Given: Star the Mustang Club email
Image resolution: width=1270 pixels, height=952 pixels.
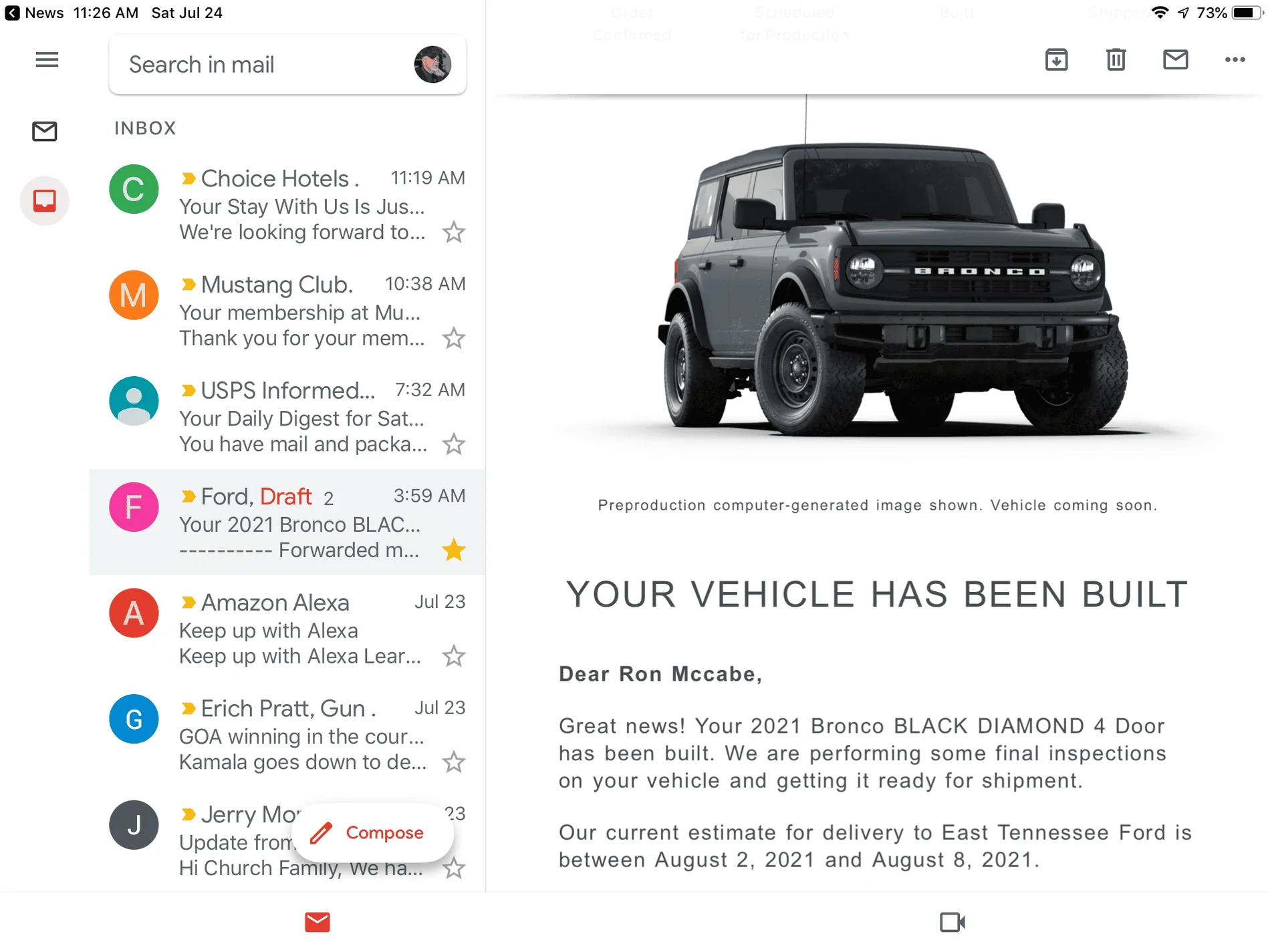Looking at the screenshot, I should tap(454, 338).
